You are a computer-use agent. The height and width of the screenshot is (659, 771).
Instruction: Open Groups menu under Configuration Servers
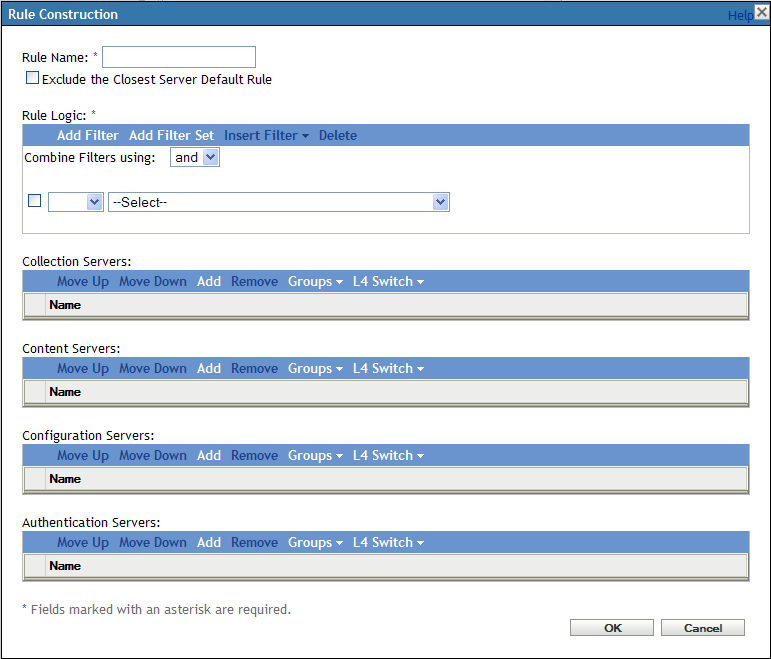coord(315,455)
